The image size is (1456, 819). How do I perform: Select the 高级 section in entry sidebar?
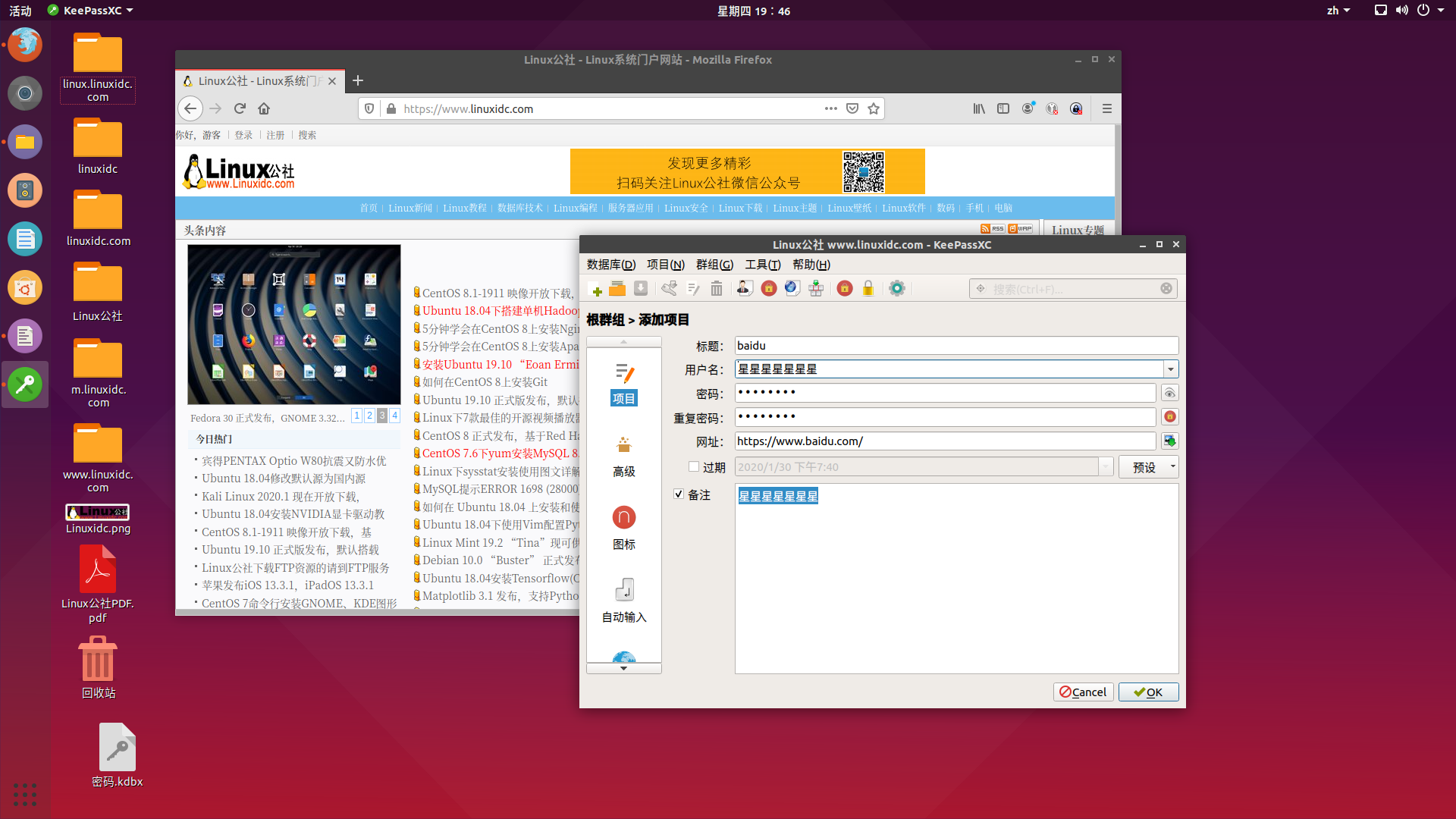(x=624, y=457)
